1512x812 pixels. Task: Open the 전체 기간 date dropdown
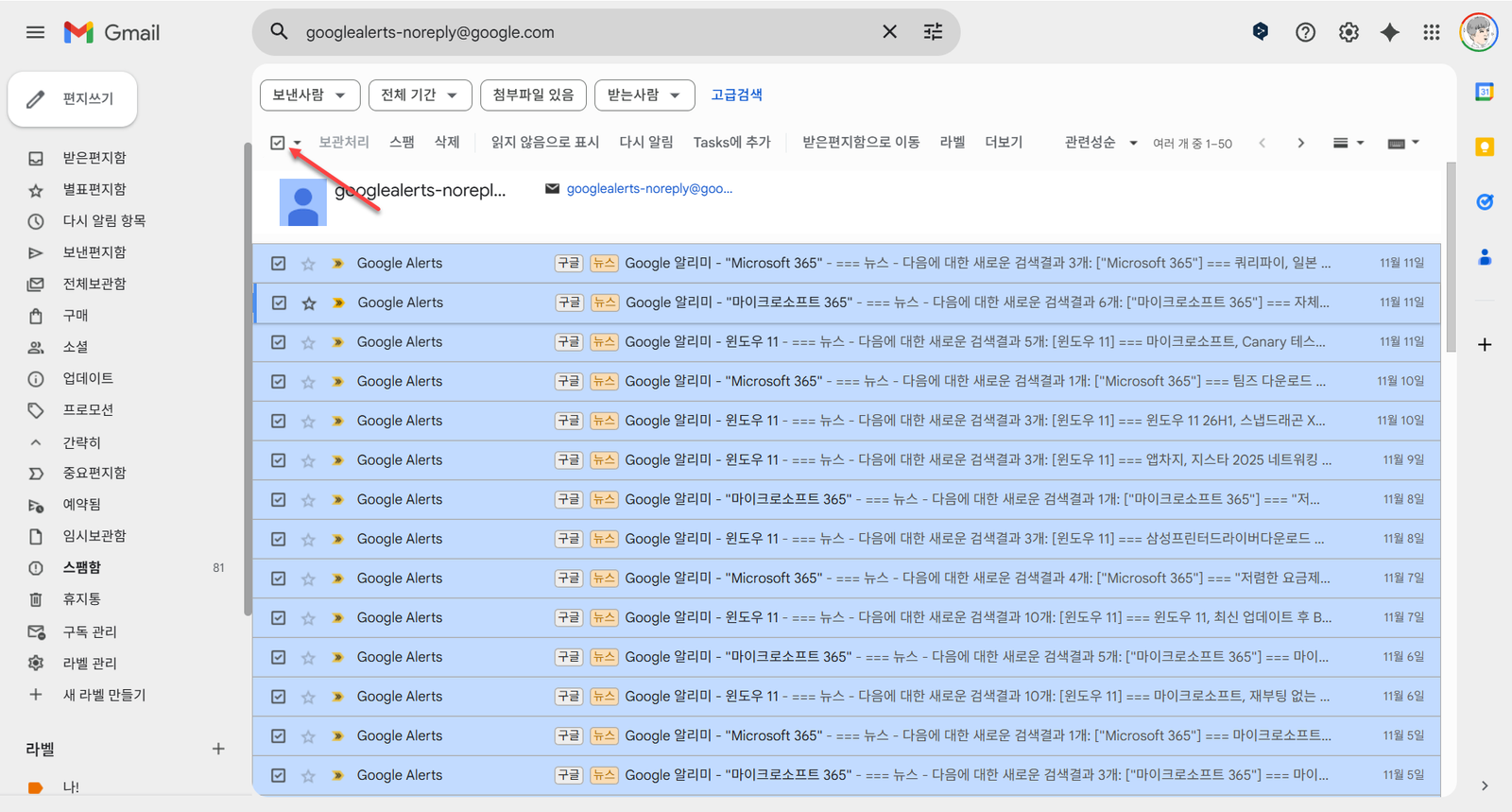click(x=419, y=95)
